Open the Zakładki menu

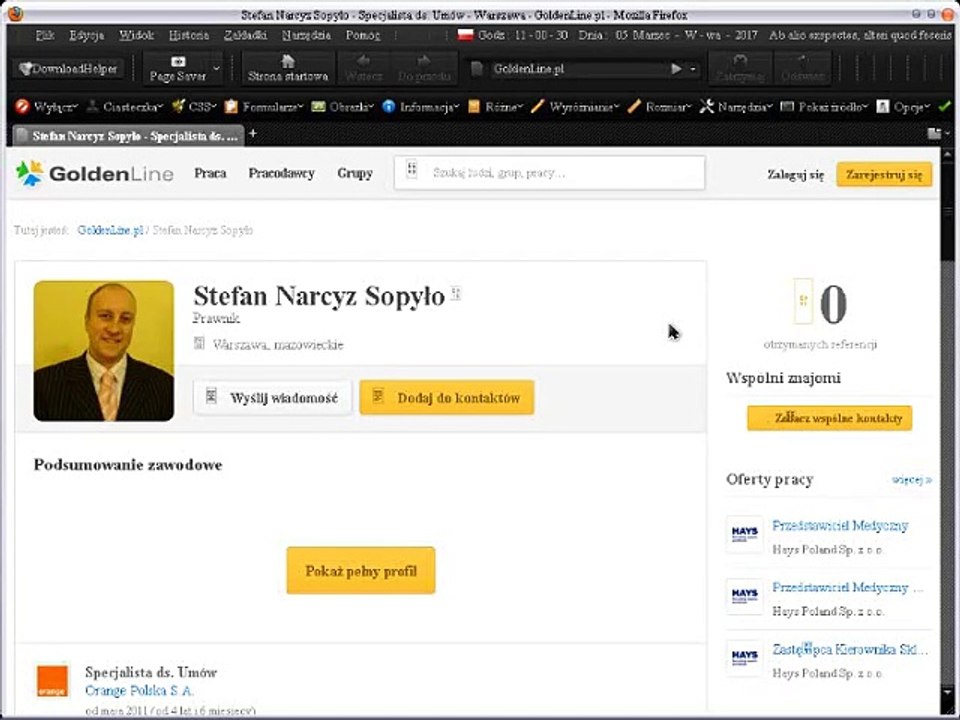point(245,35)
